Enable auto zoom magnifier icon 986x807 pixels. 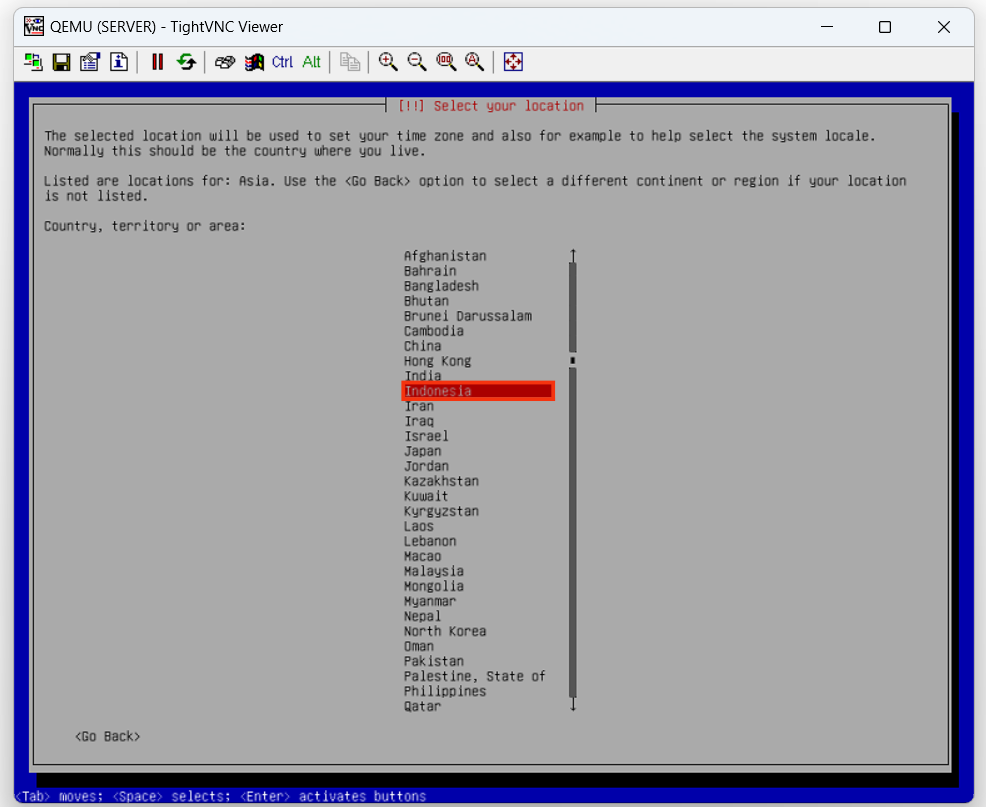pos(474,62)
